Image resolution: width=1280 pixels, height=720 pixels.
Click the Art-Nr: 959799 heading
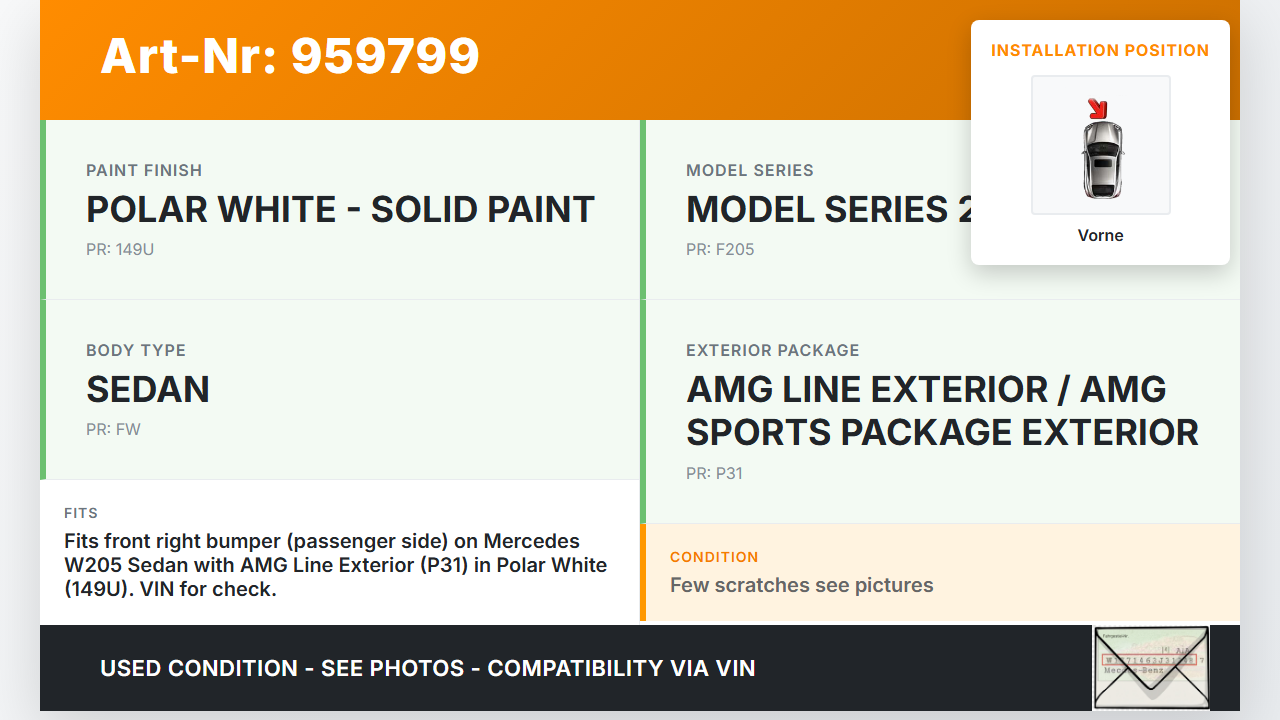point(290,56)
